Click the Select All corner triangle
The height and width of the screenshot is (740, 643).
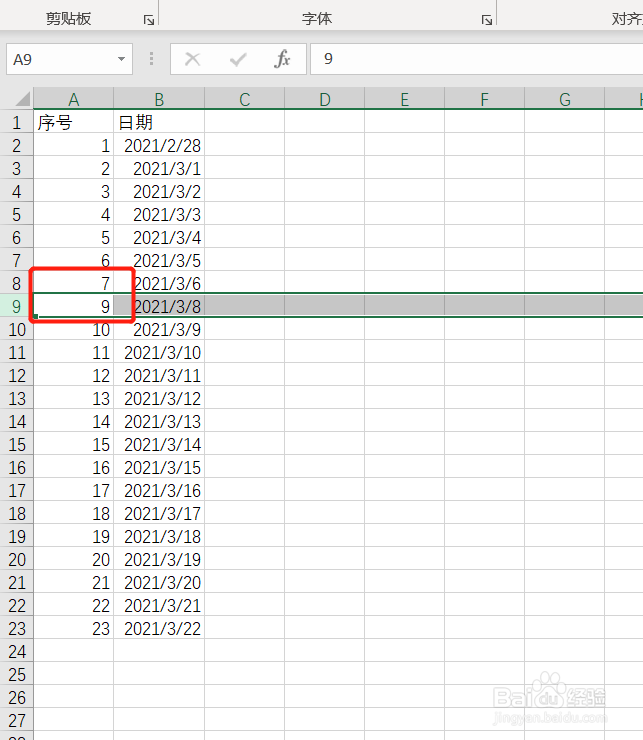pos(23,99)
